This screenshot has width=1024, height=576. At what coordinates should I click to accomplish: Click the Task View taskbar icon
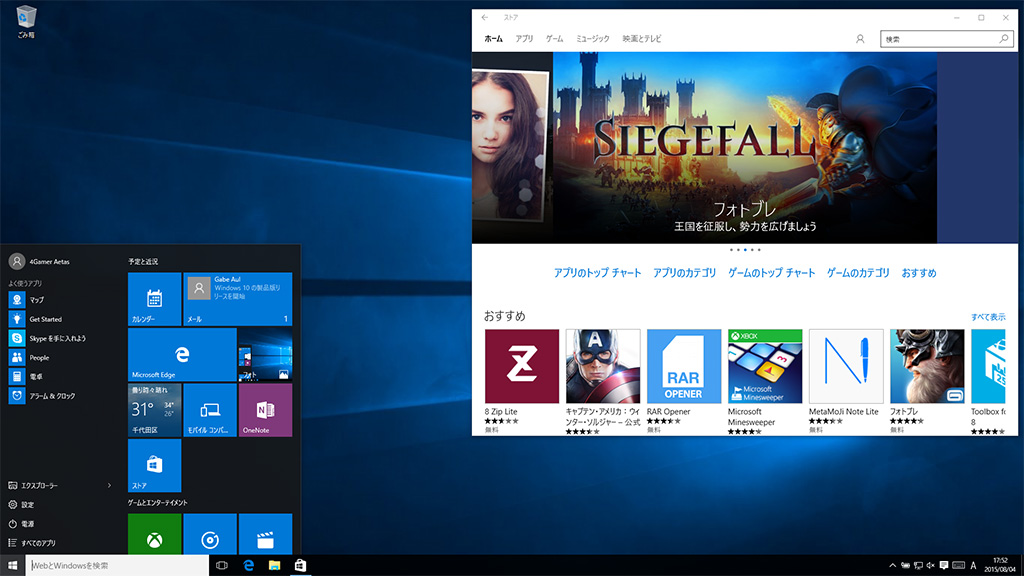point(222,566)
